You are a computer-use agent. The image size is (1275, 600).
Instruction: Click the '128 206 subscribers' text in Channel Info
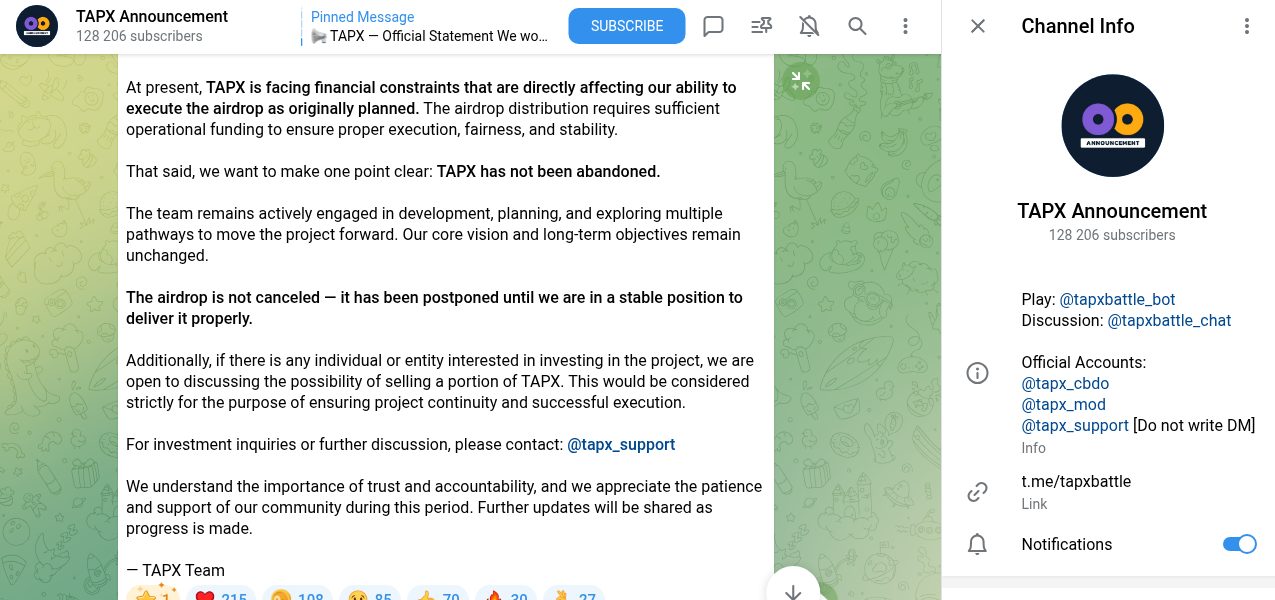(1112, 235)
